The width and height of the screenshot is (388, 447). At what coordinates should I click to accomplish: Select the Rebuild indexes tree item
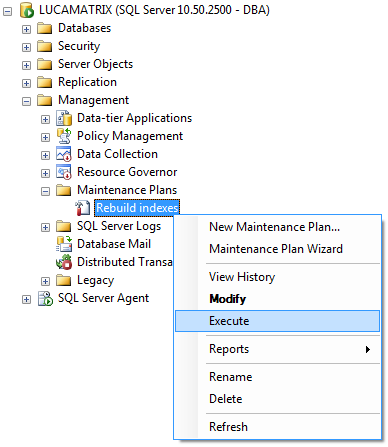click(x=137, y=208)
